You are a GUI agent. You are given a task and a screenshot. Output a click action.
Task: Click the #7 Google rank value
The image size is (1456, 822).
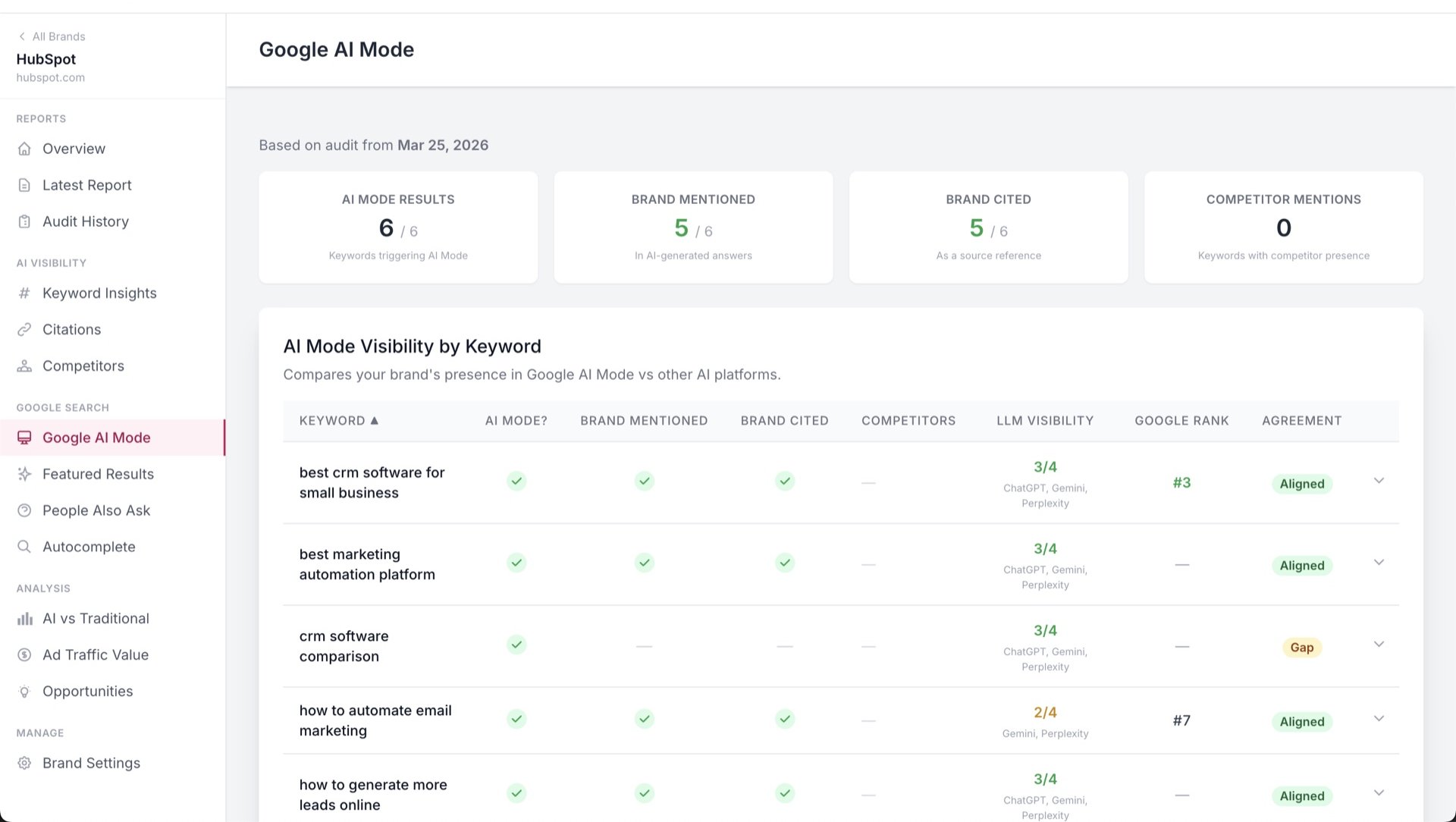click(1181, 720)
